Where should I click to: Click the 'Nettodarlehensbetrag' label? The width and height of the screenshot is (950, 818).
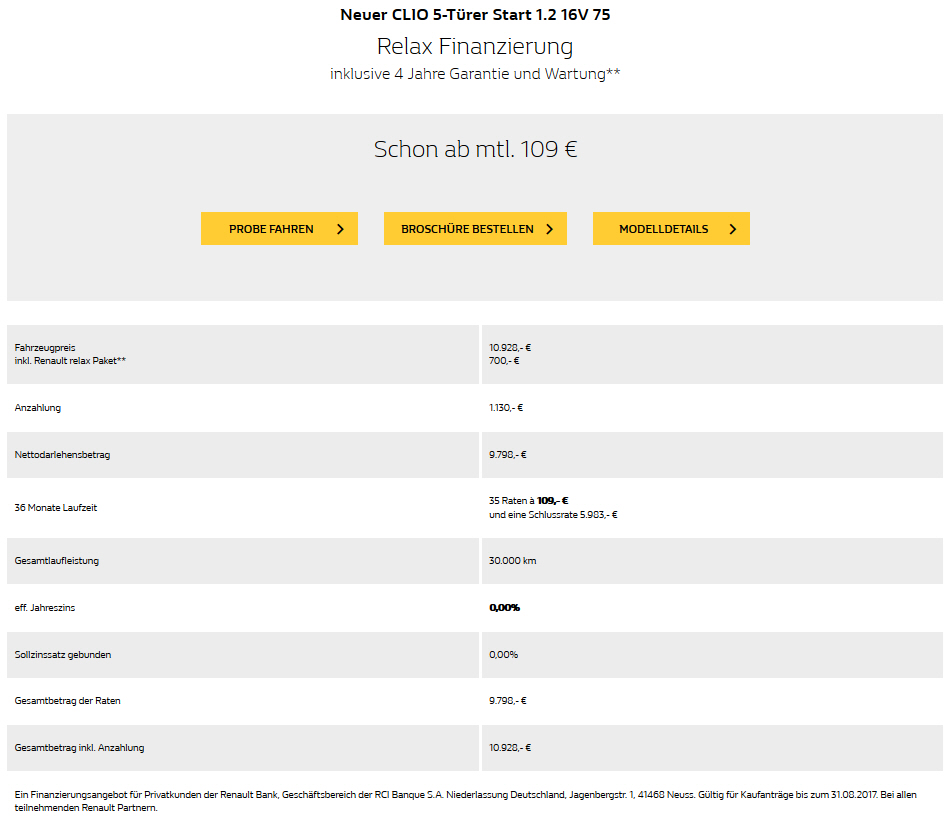coord(62,454)
